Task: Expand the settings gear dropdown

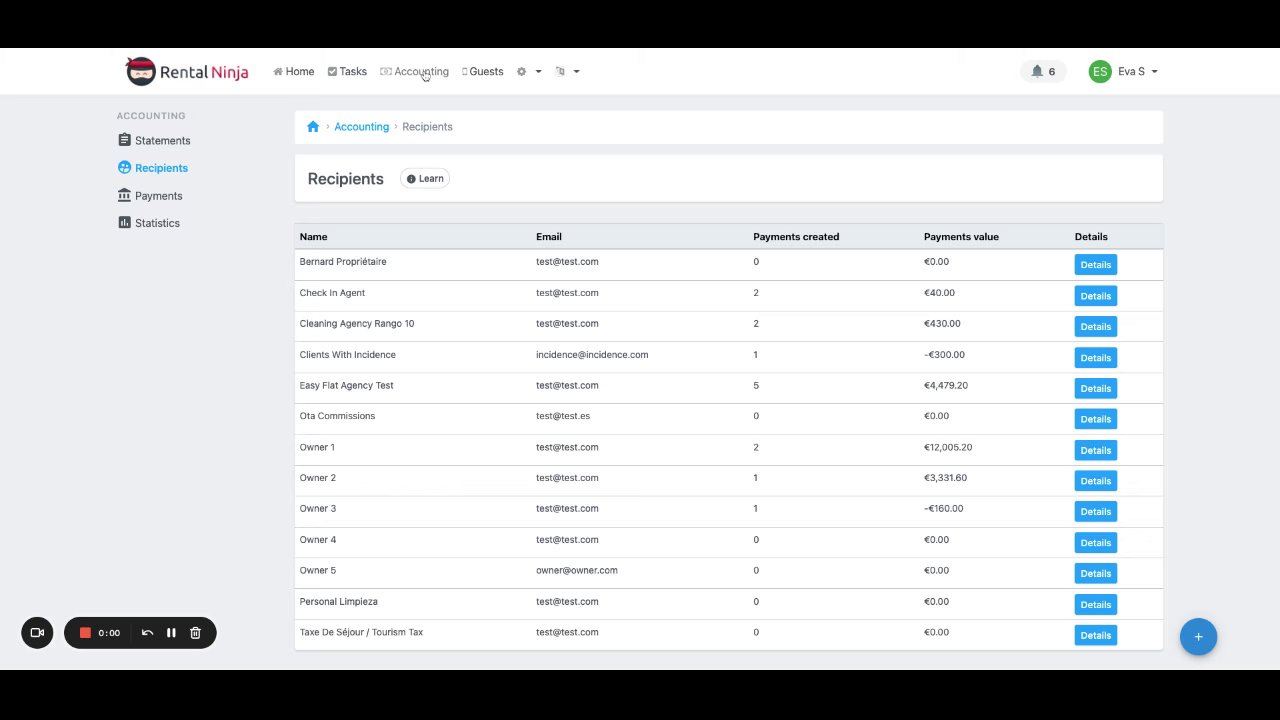Action: pyautogui.click(x=529, y=72)
